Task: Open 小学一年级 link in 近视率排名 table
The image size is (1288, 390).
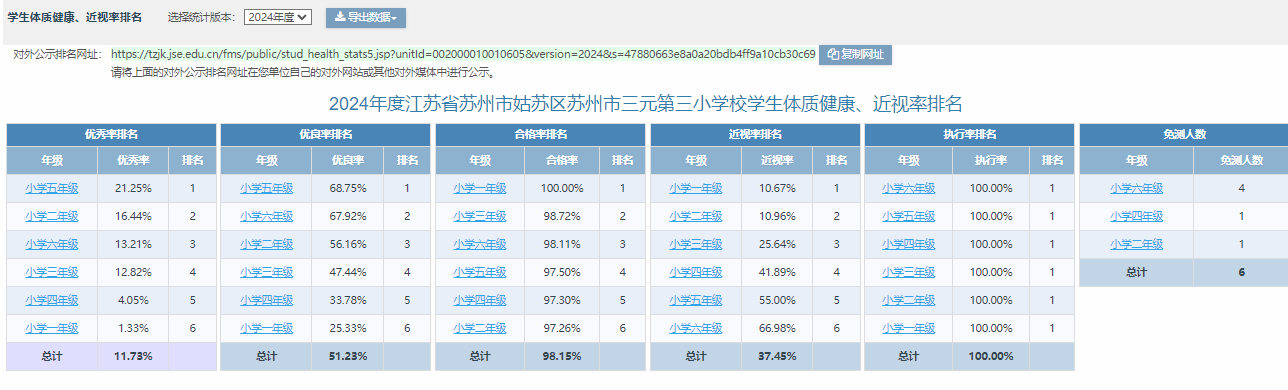Action: point(695,188)
